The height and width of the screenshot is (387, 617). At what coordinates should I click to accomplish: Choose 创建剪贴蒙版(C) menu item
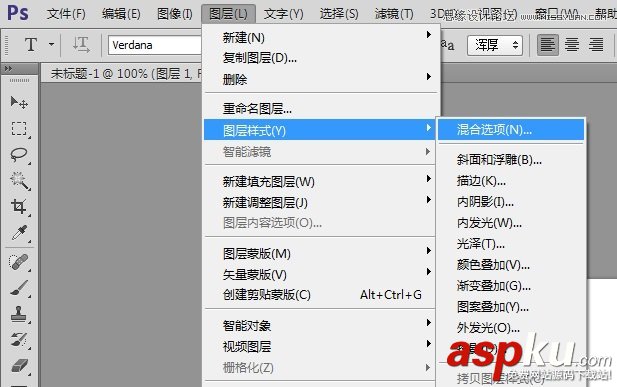(320, 294)
